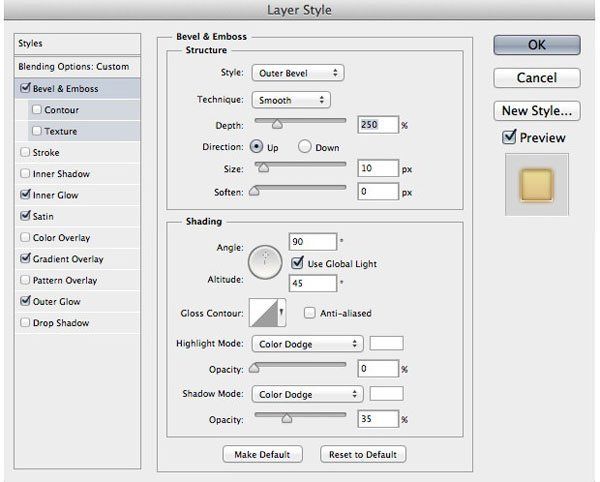Open the Style dropdown (Outer Bevel)
This screenshot has height=482, width=600.
click(x=298, y=73)
